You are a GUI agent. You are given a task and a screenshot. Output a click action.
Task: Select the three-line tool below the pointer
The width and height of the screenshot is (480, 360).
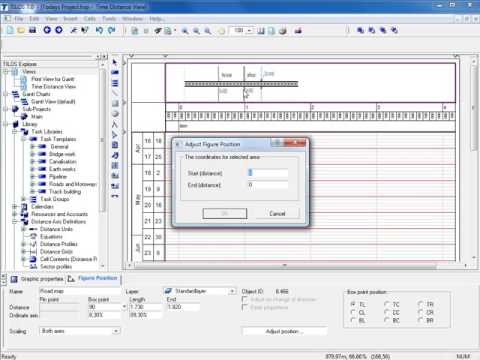coord(115,83)
